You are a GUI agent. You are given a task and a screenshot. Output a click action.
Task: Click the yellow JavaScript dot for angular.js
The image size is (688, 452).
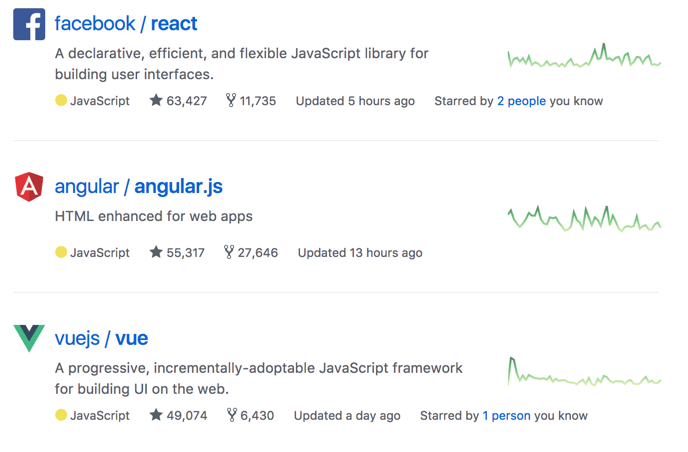click(x=61, y=252)
